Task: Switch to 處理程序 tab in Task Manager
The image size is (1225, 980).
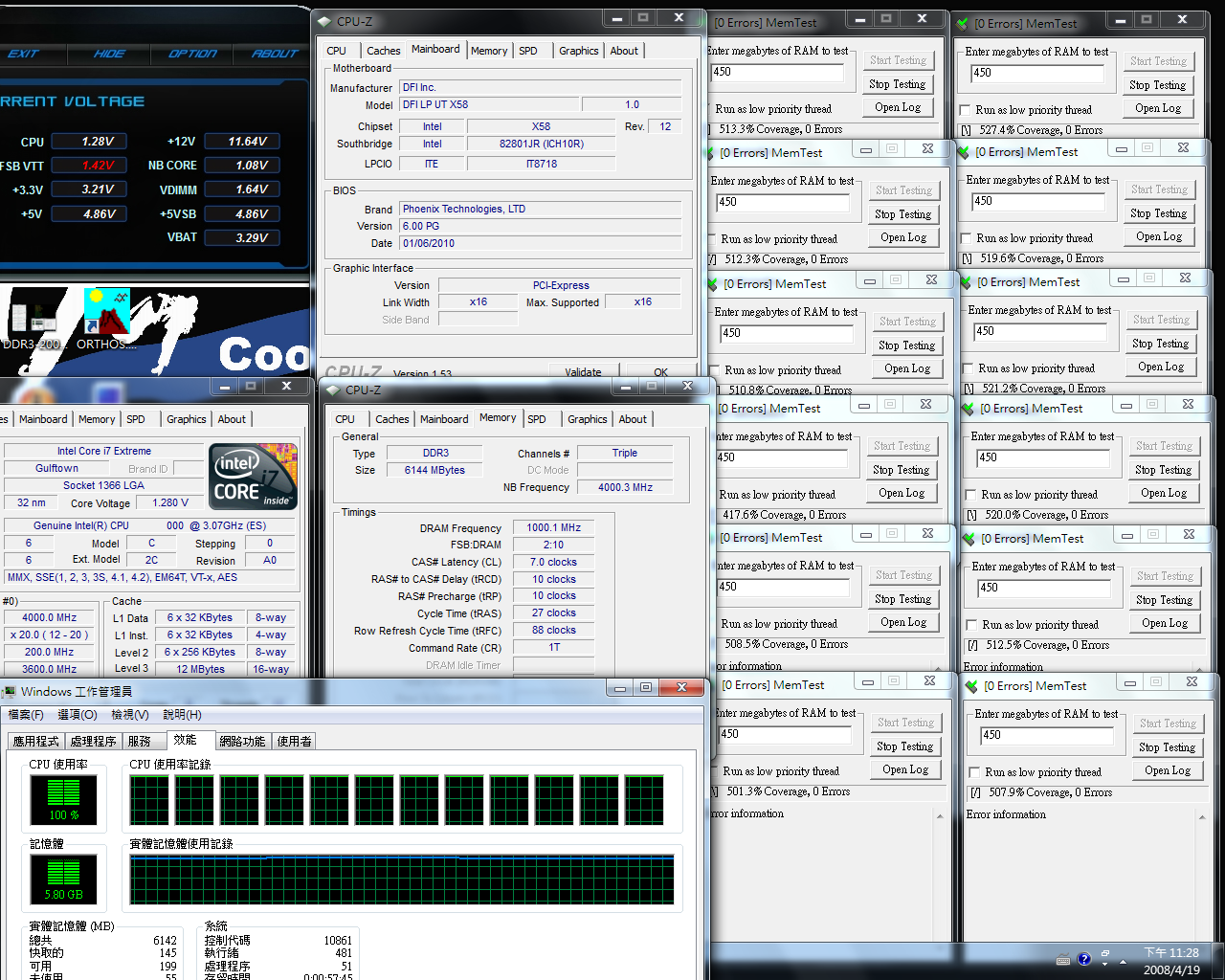Action: [x=94, y=741]
